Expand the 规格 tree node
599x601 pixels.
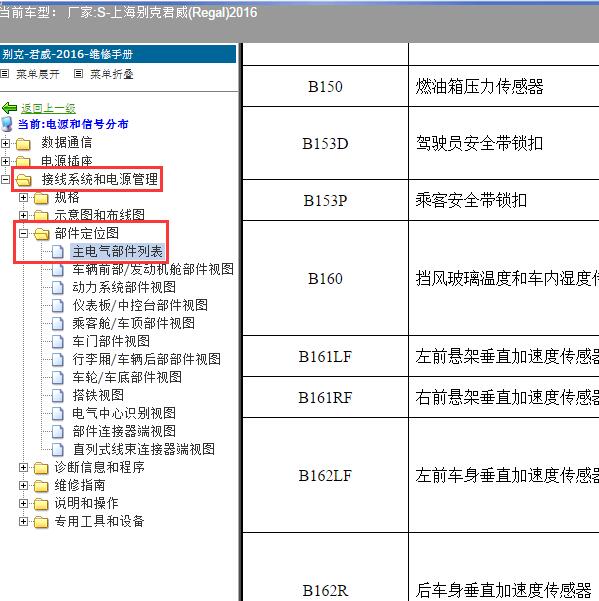[23, 198]
